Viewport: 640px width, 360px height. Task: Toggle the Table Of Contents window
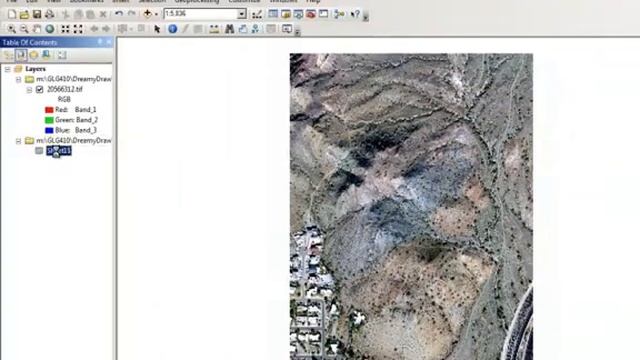[x=273, y=14]
